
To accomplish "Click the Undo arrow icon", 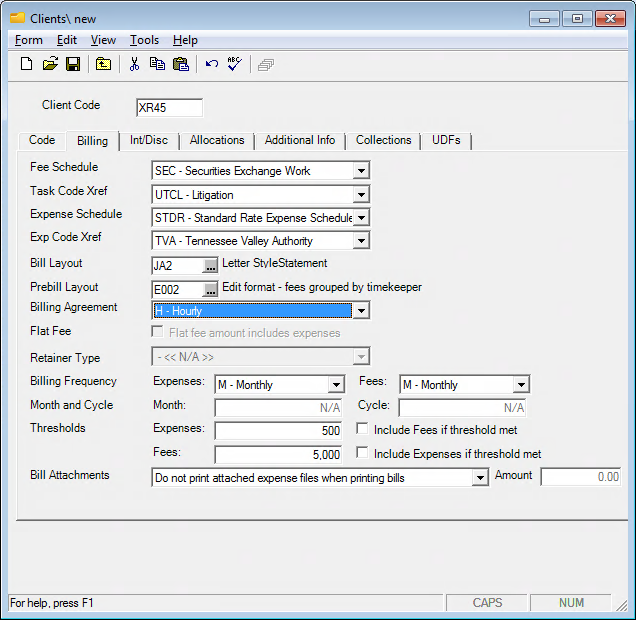I will tap(211, 64).
